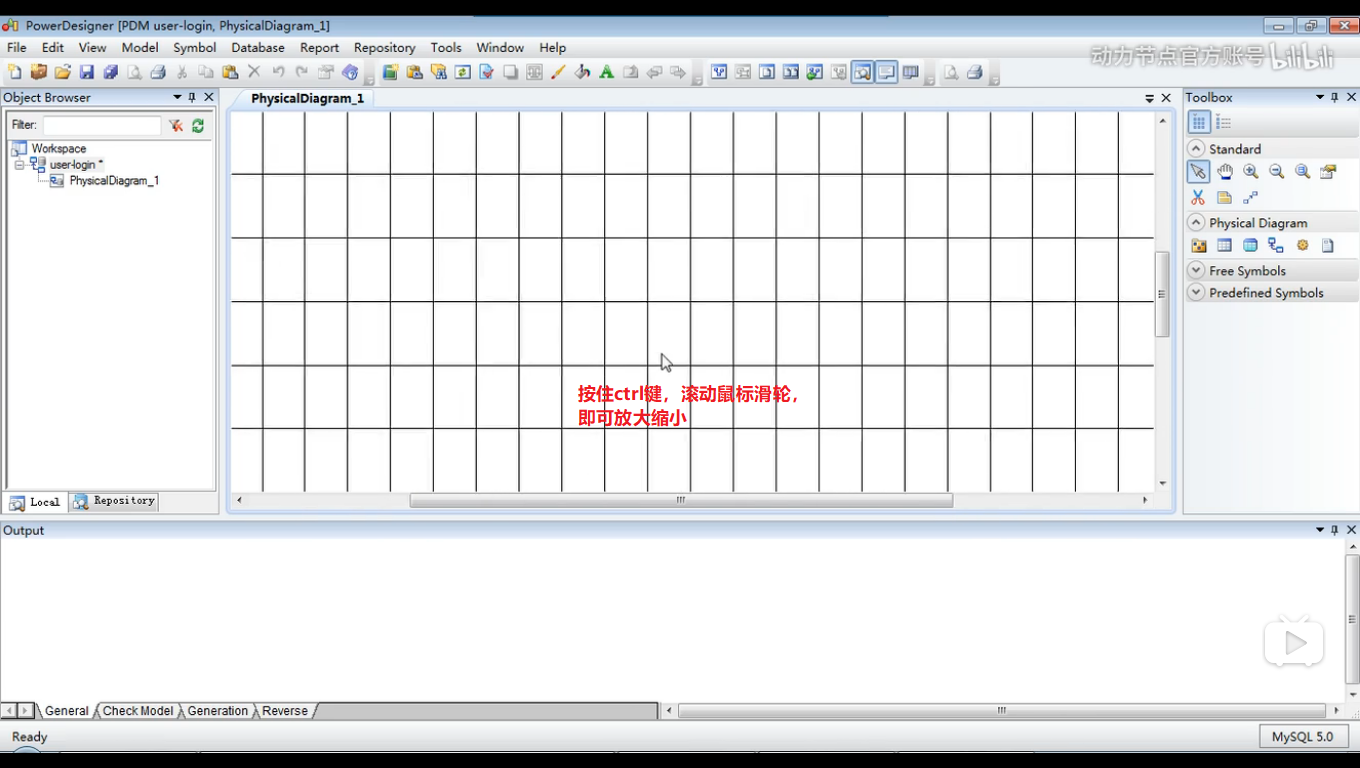
Task: Pin the Output panel
Action: point(1335,530)
